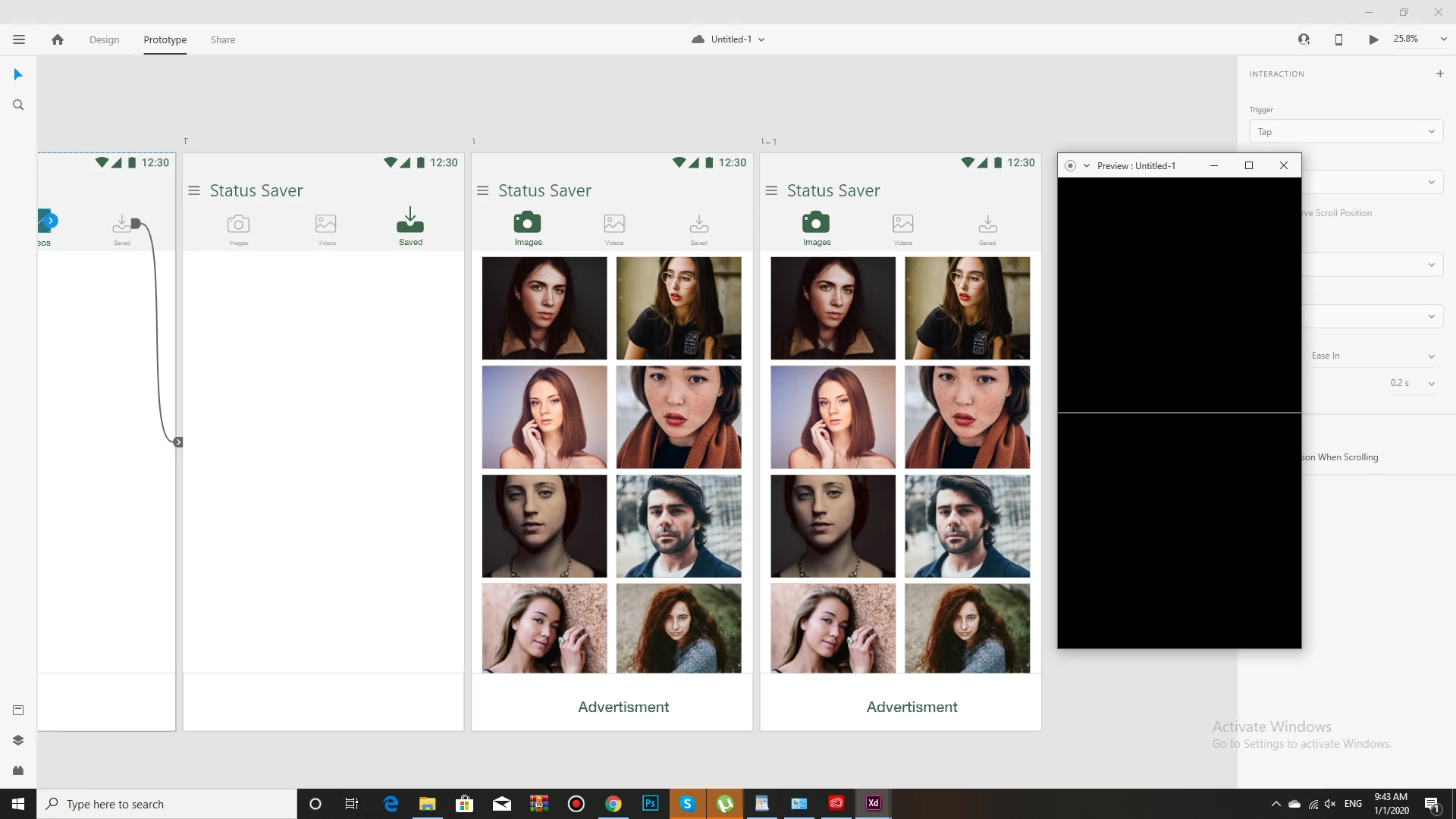
Task: Open the Plugins panel icon
Action: coord(18,770)
